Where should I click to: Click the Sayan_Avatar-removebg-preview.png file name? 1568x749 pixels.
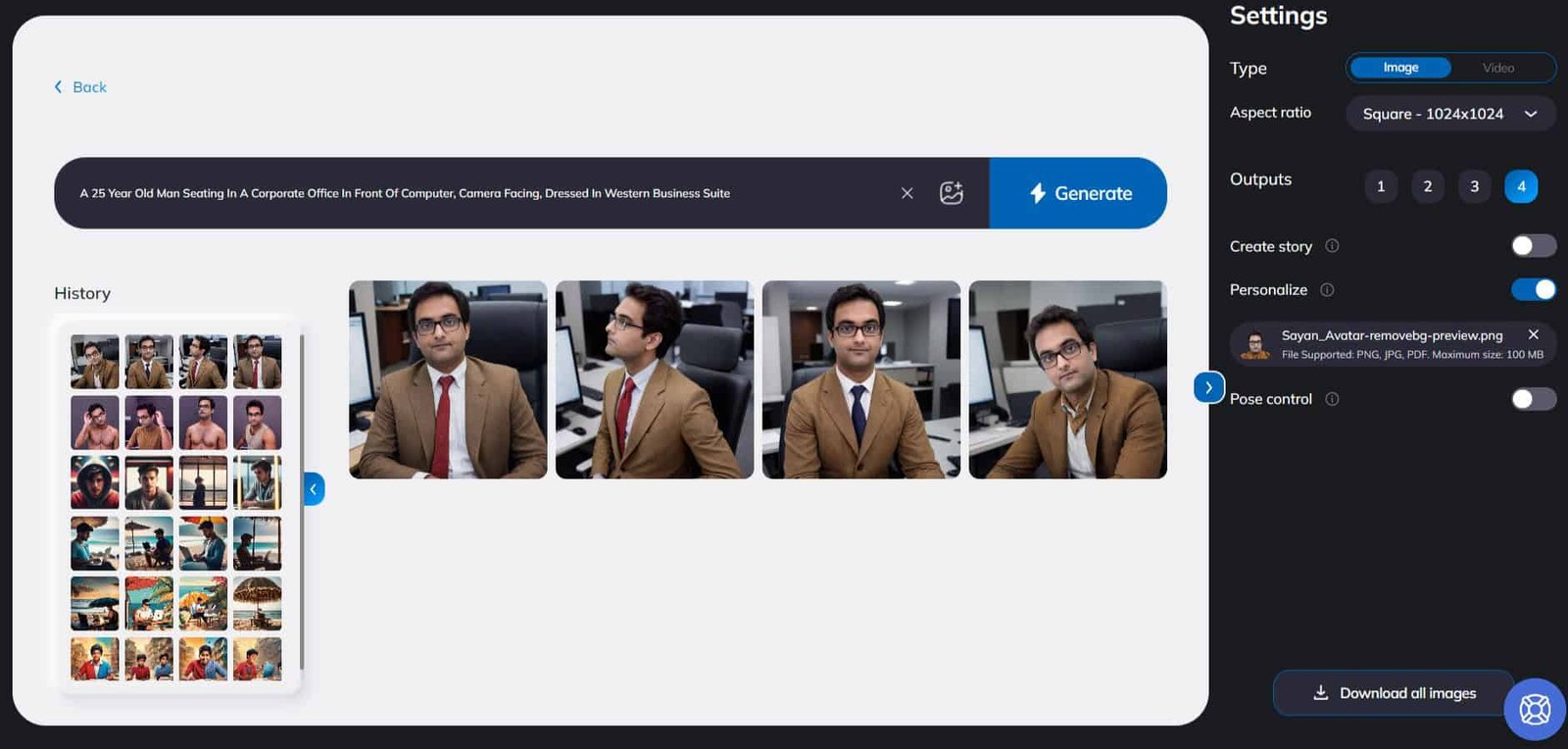pos(1392,335)
